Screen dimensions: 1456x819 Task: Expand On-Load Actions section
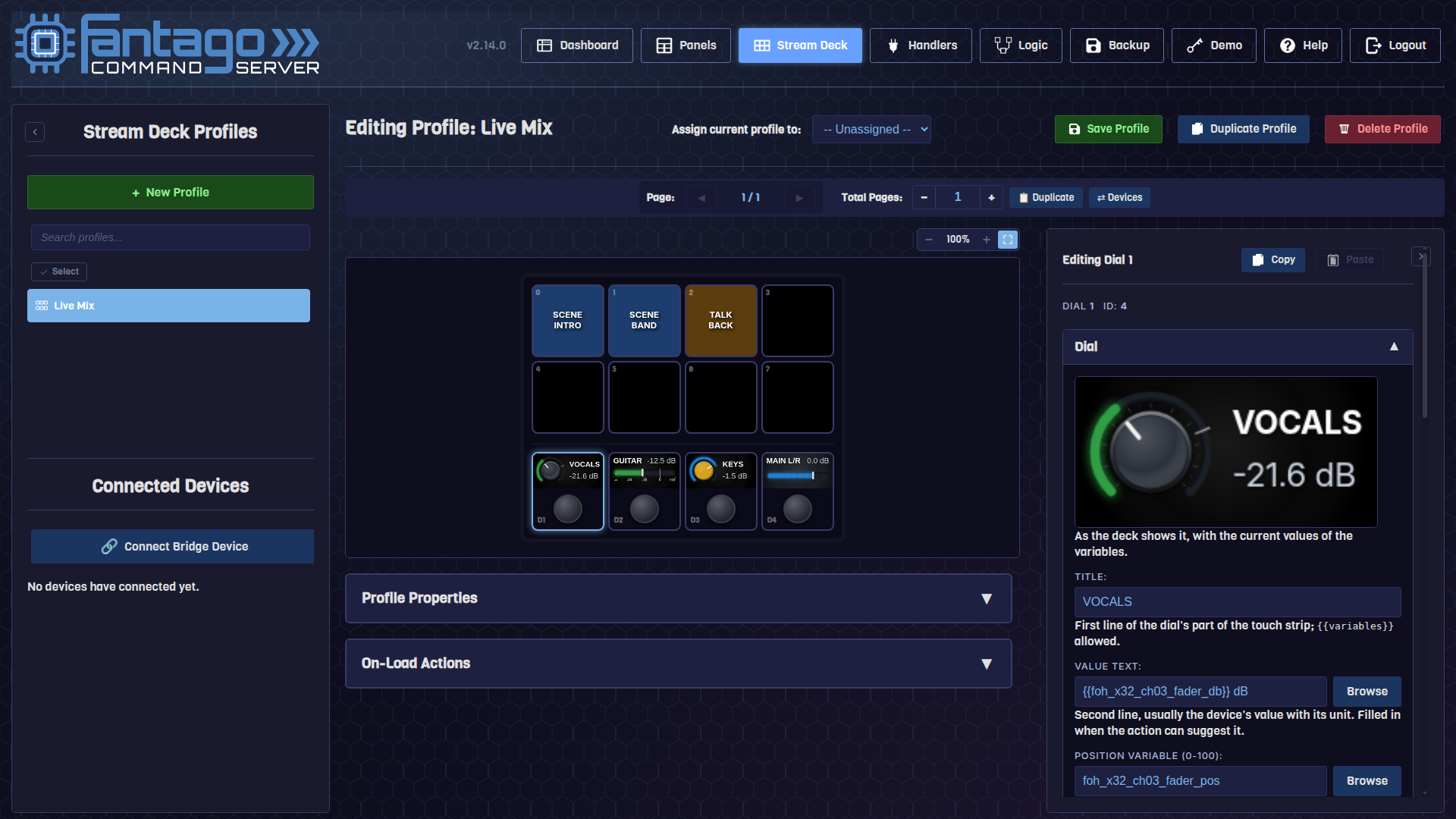[x=679, y=664]
